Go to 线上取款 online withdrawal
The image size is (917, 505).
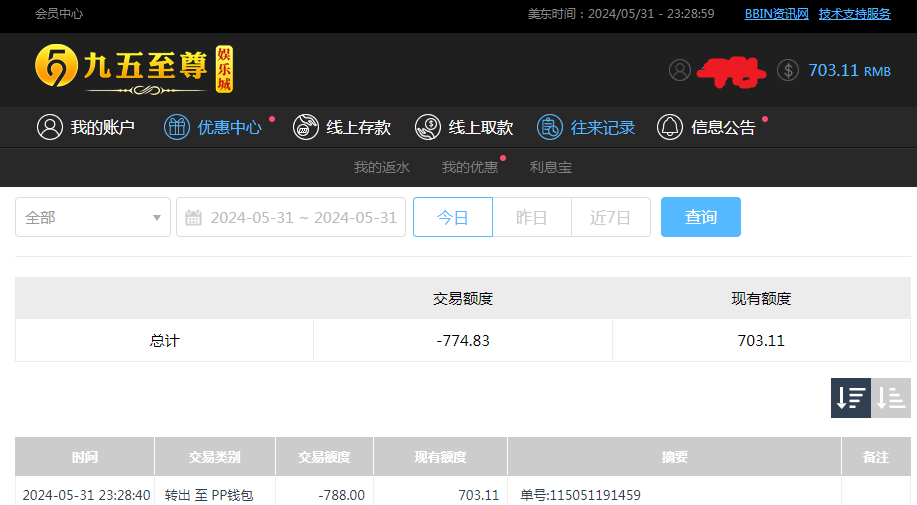point(464,127)
